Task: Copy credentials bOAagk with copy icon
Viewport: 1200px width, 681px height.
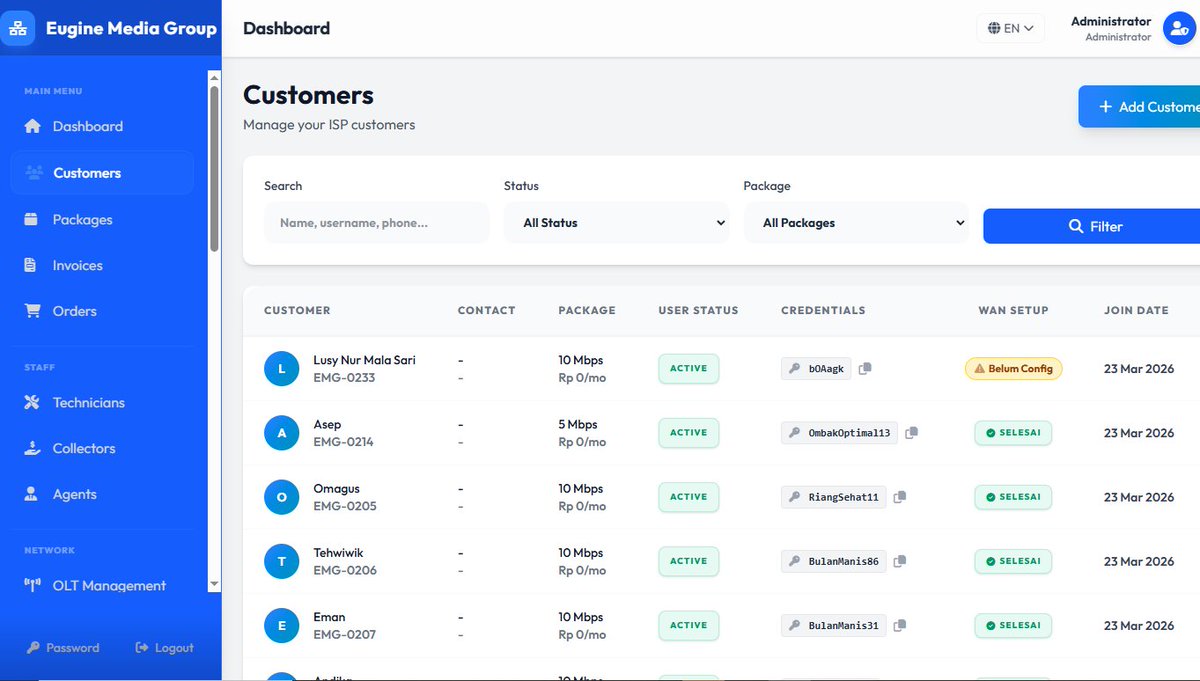Action: coord(865,368)
